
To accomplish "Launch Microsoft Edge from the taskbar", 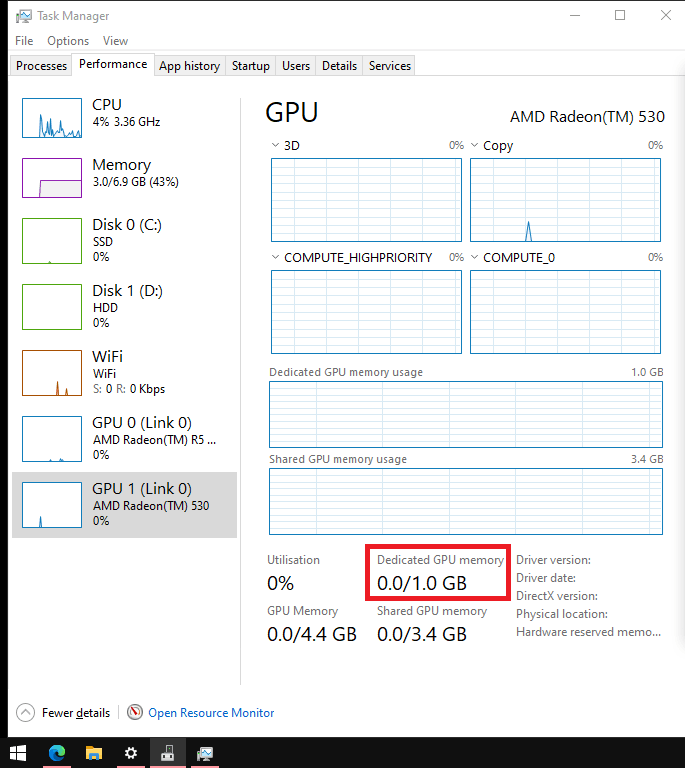I will [57, 753].
